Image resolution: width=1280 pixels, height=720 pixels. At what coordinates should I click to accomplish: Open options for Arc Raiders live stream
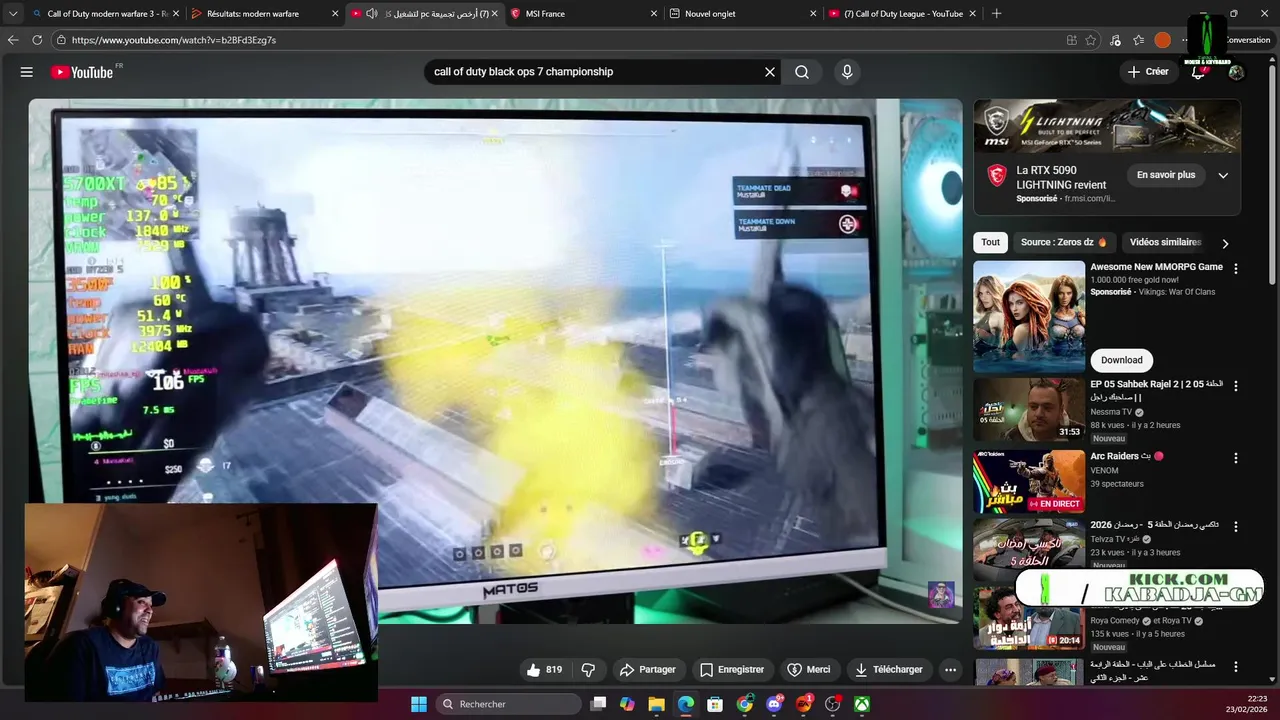pyautogui.click(x=1236, y=457)
